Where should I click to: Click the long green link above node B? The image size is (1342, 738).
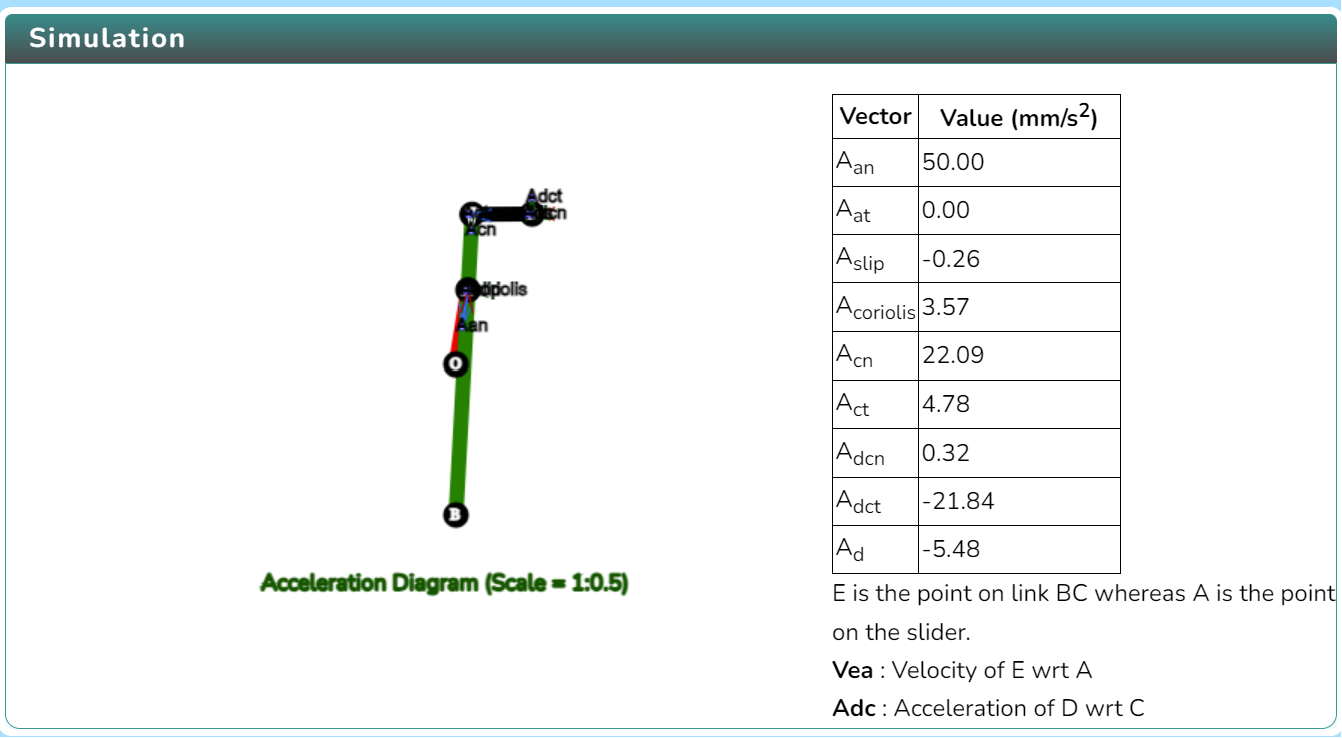(x=459, y=440)
